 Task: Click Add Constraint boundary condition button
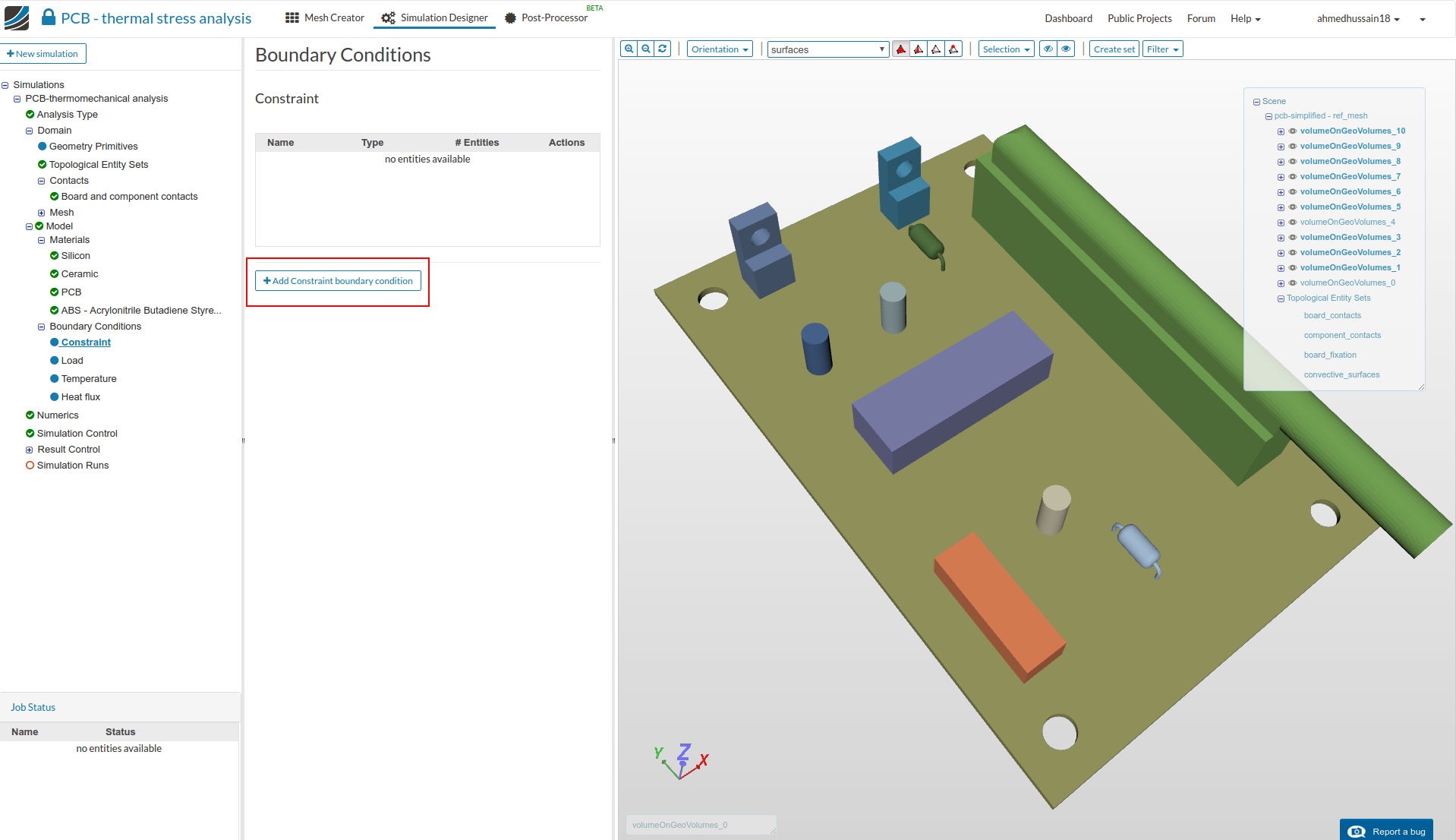click(338, 281)
